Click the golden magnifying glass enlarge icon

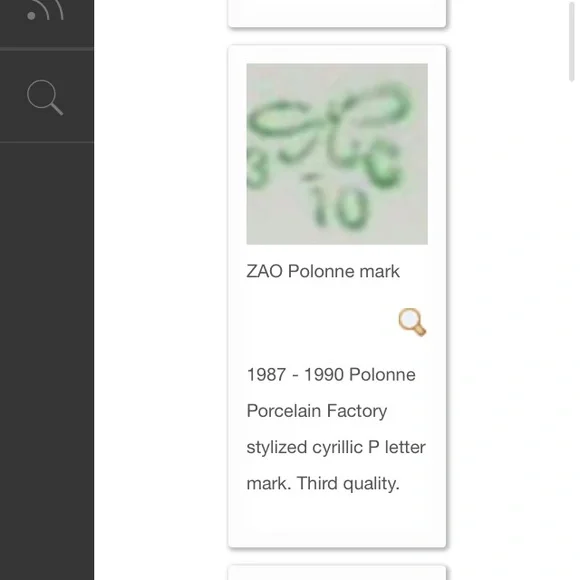[x=412, y=322]
